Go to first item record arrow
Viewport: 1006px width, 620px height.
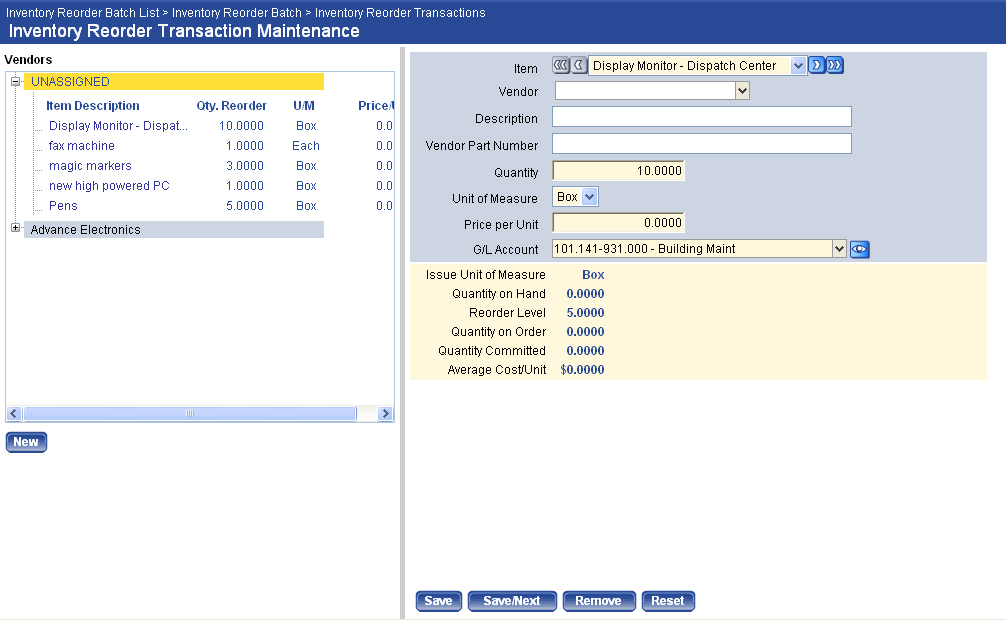560,66
